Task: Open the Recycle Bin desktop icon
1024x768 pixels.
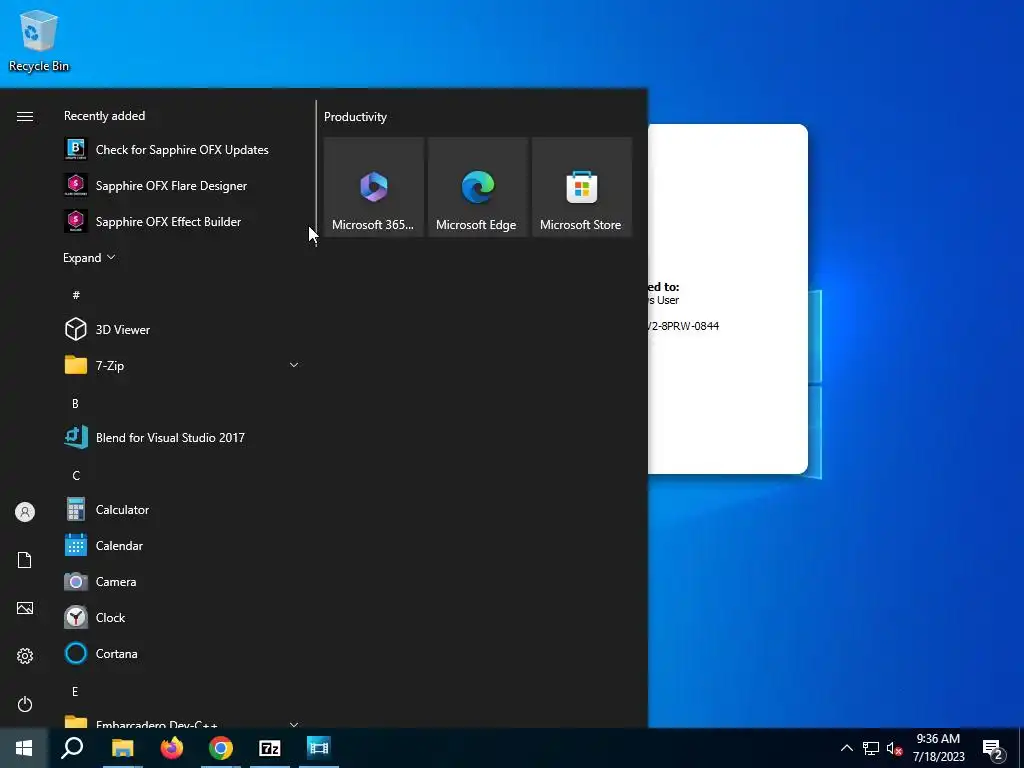Action: [39, 40]
